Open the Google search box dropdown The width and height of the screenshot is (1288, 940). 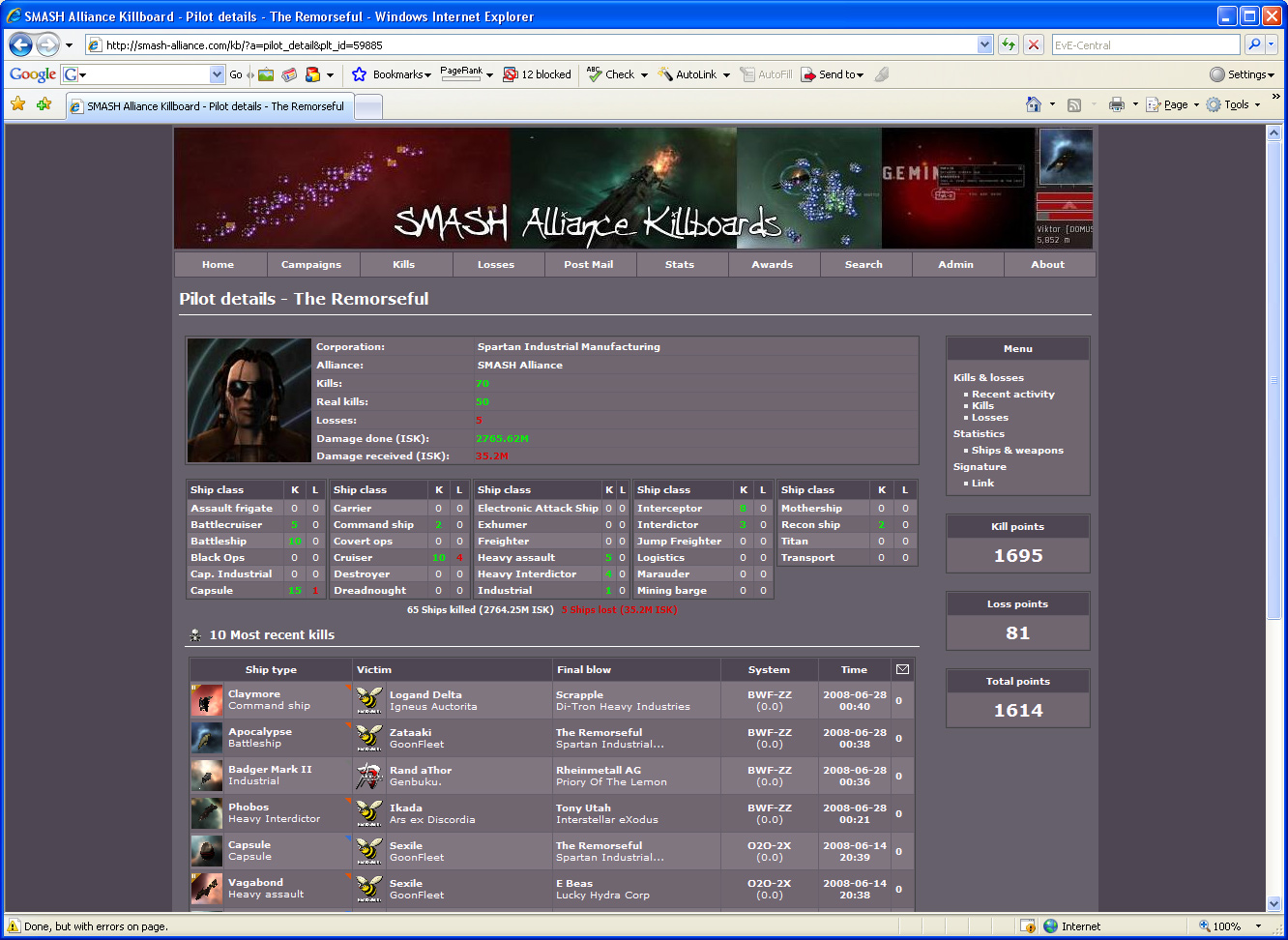coord(217,74)
